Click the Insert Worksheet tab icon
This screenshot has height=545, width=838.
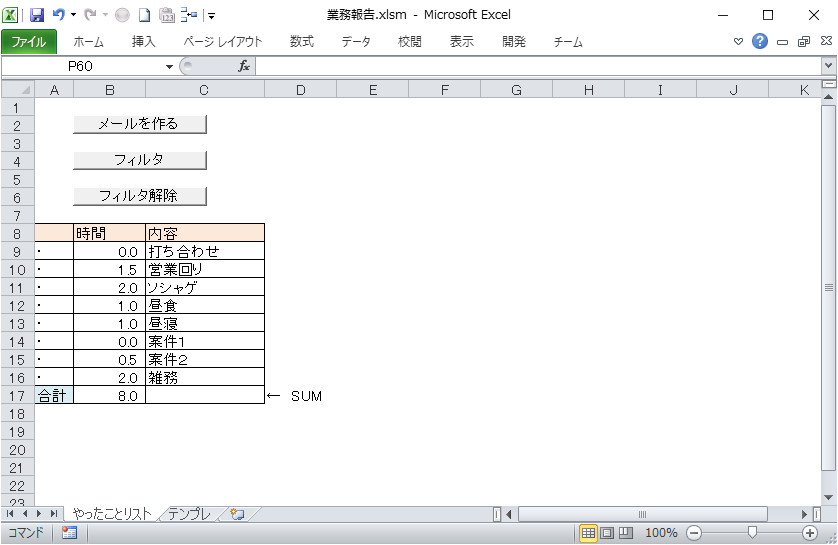tap(238, 514)
